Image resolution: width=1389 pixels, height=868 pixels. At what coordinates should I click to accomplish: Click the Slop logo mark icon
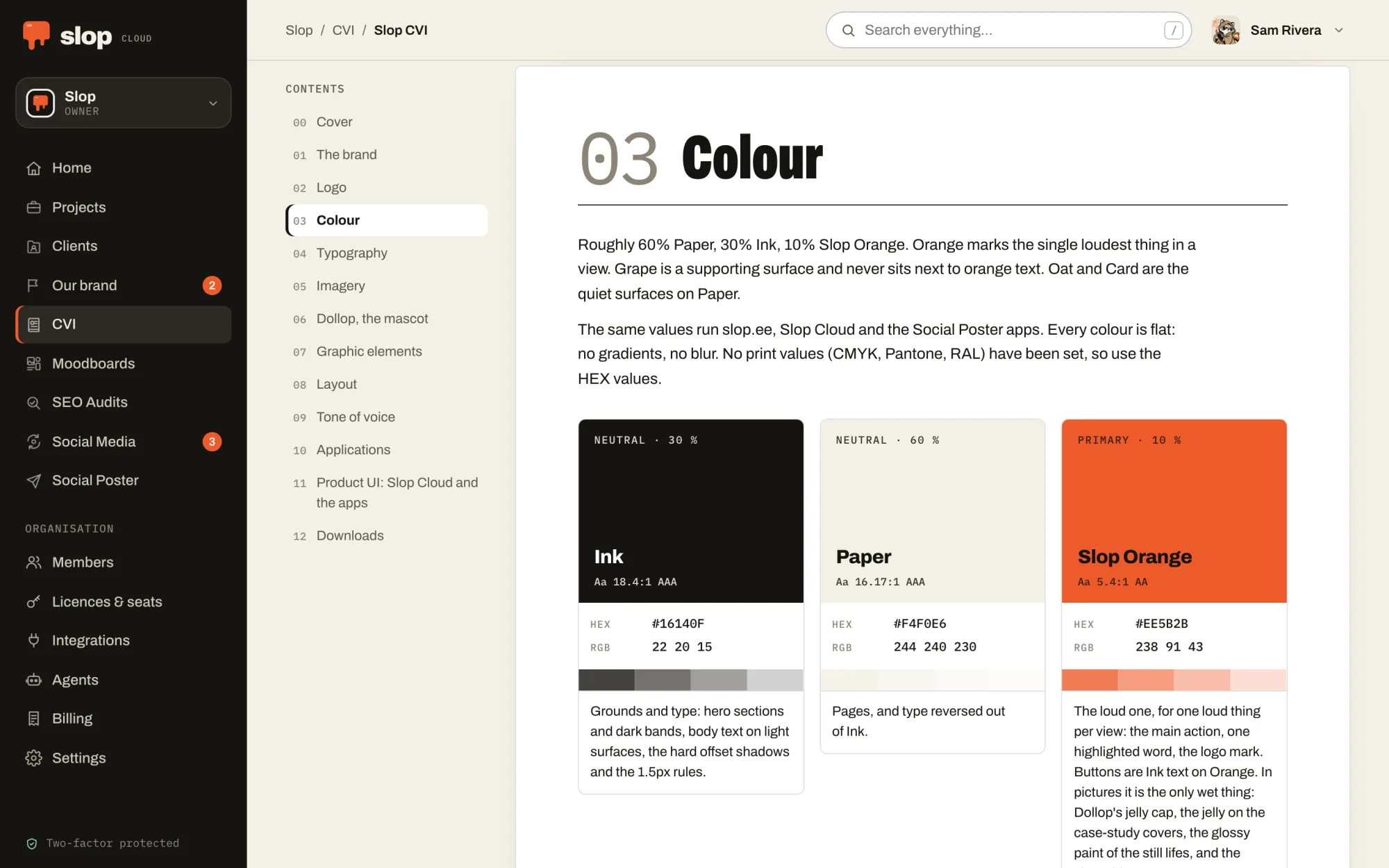coord(36,35)
